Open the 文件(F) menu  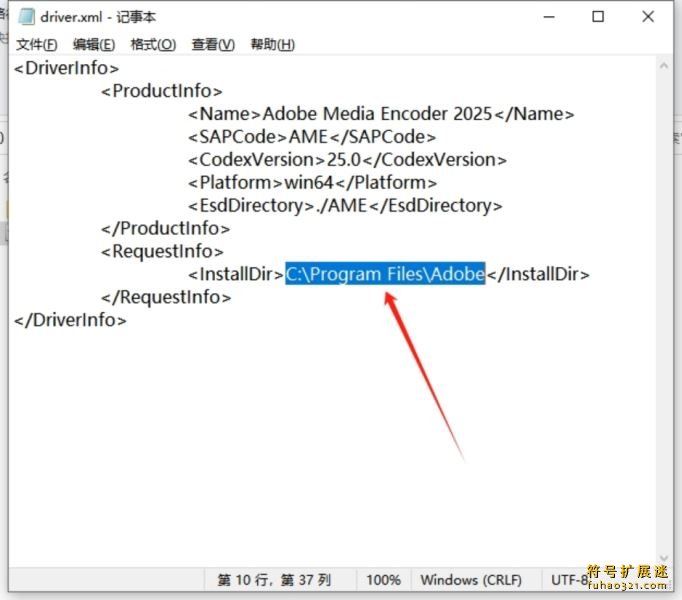[37, 44]
